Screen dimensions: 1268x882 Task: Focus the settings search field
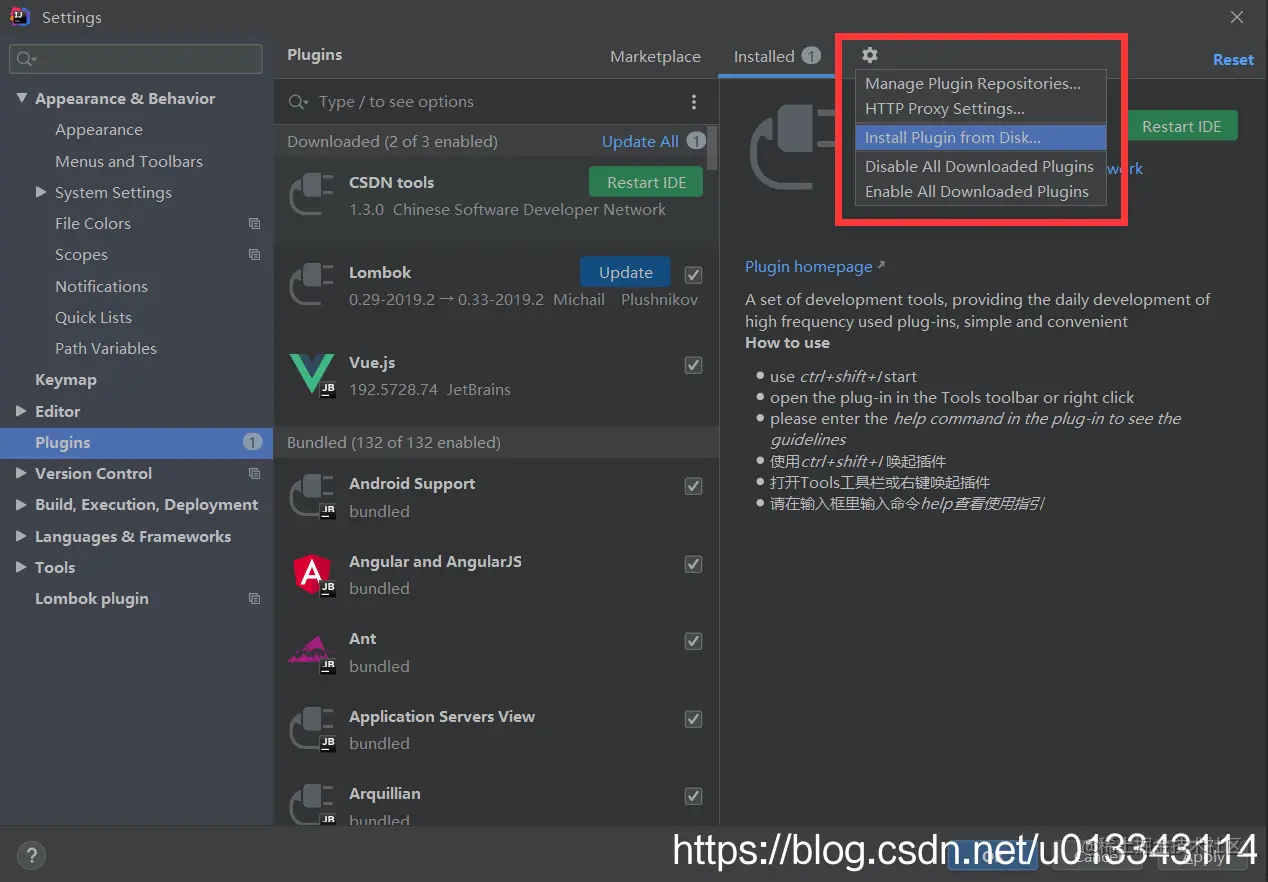coord(136,59)
